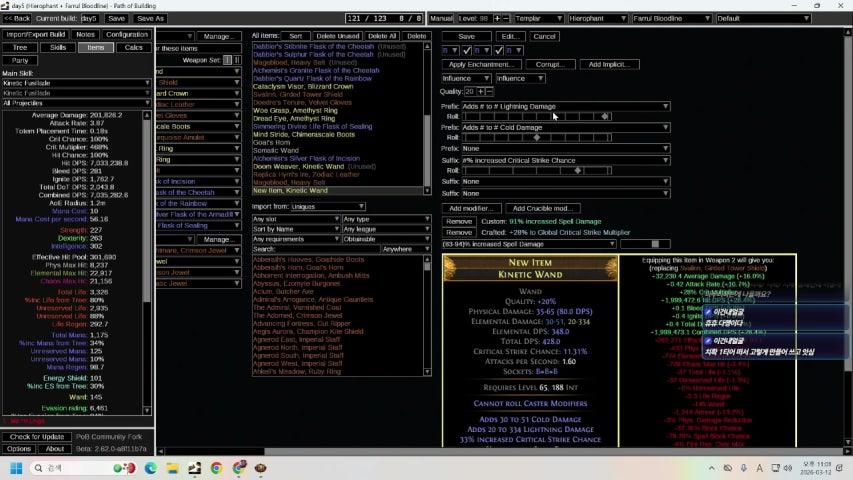Click the Add Crucible mod button
853x480 pixels.
tap(544, 208)
